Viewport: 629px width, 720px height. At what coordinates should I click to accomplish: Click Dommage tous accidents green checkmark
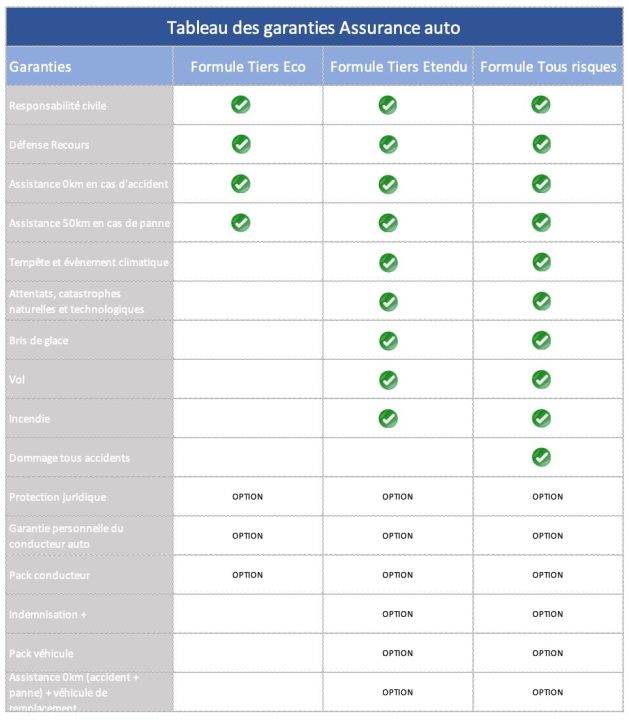pos(541,457)
